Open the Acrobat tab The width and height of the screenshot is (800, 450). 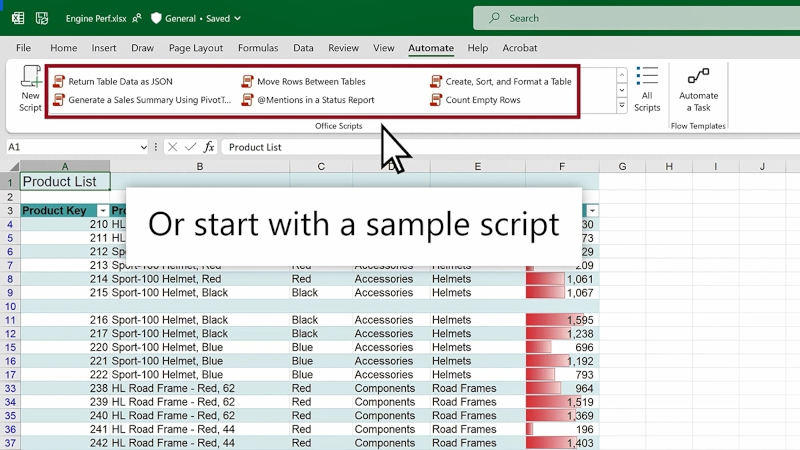520,48
